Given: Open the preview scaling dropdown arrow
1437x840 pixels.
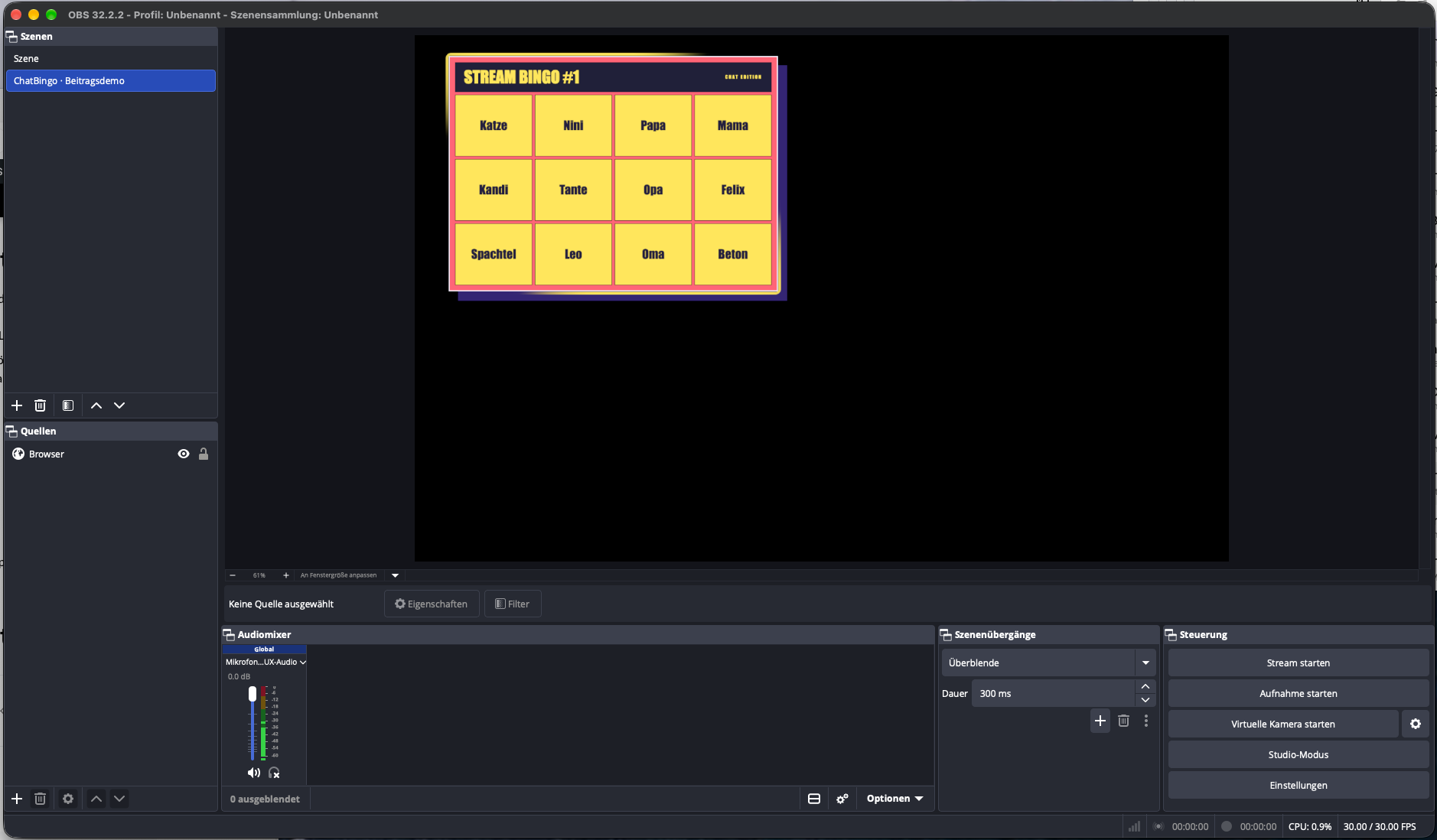Looking at the screenshot, I should coord(396,575).
